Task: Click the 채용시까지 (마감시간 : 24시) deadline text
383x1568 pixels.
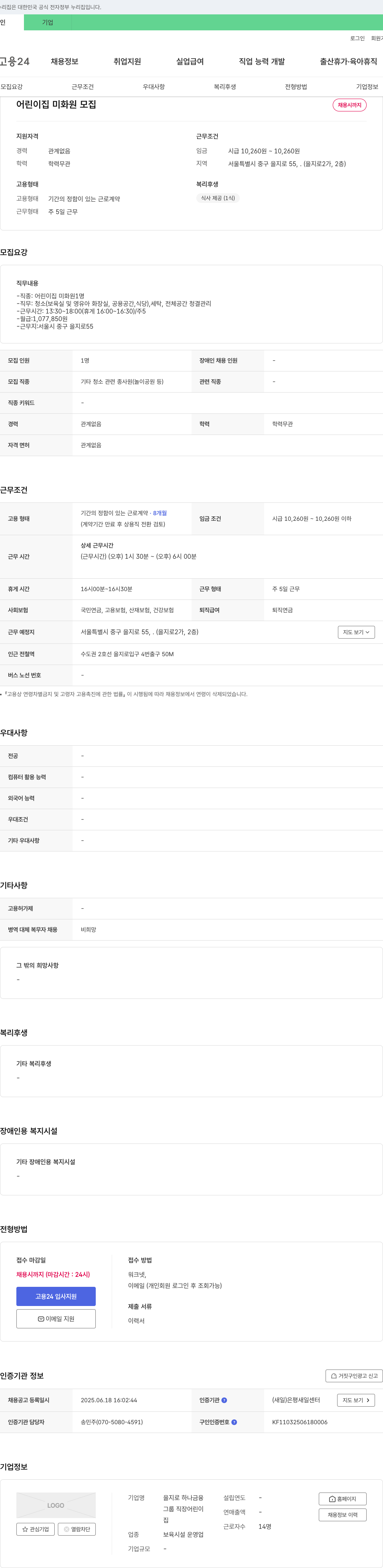Action: [53, 1274]
